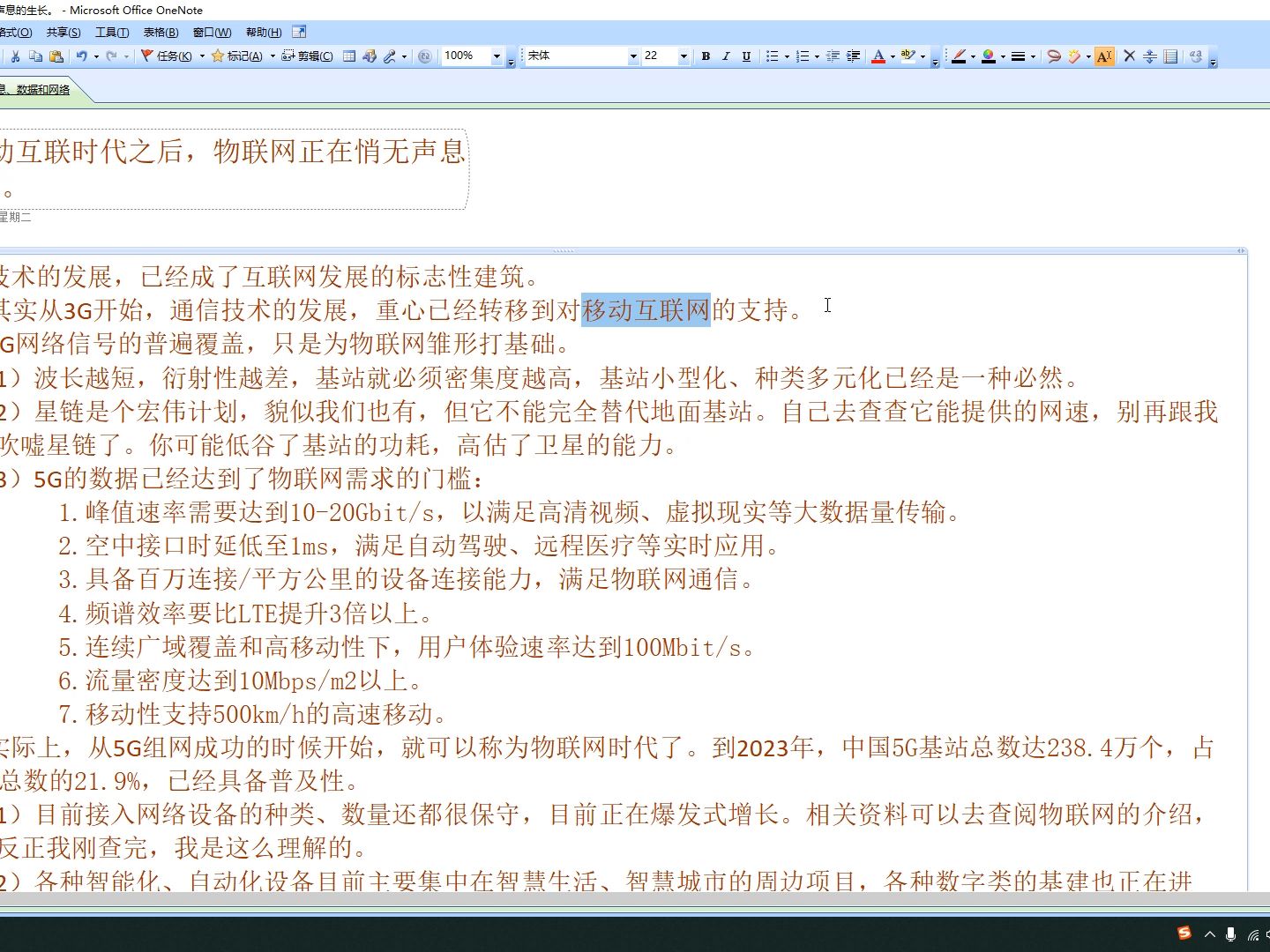Increase indent of the paragraph
This screenshot has width=1270, height=952.
click(853, 56)
